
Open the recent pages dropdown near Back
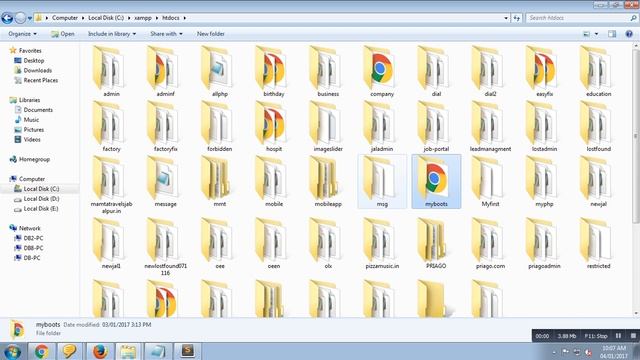click(29, 18)
